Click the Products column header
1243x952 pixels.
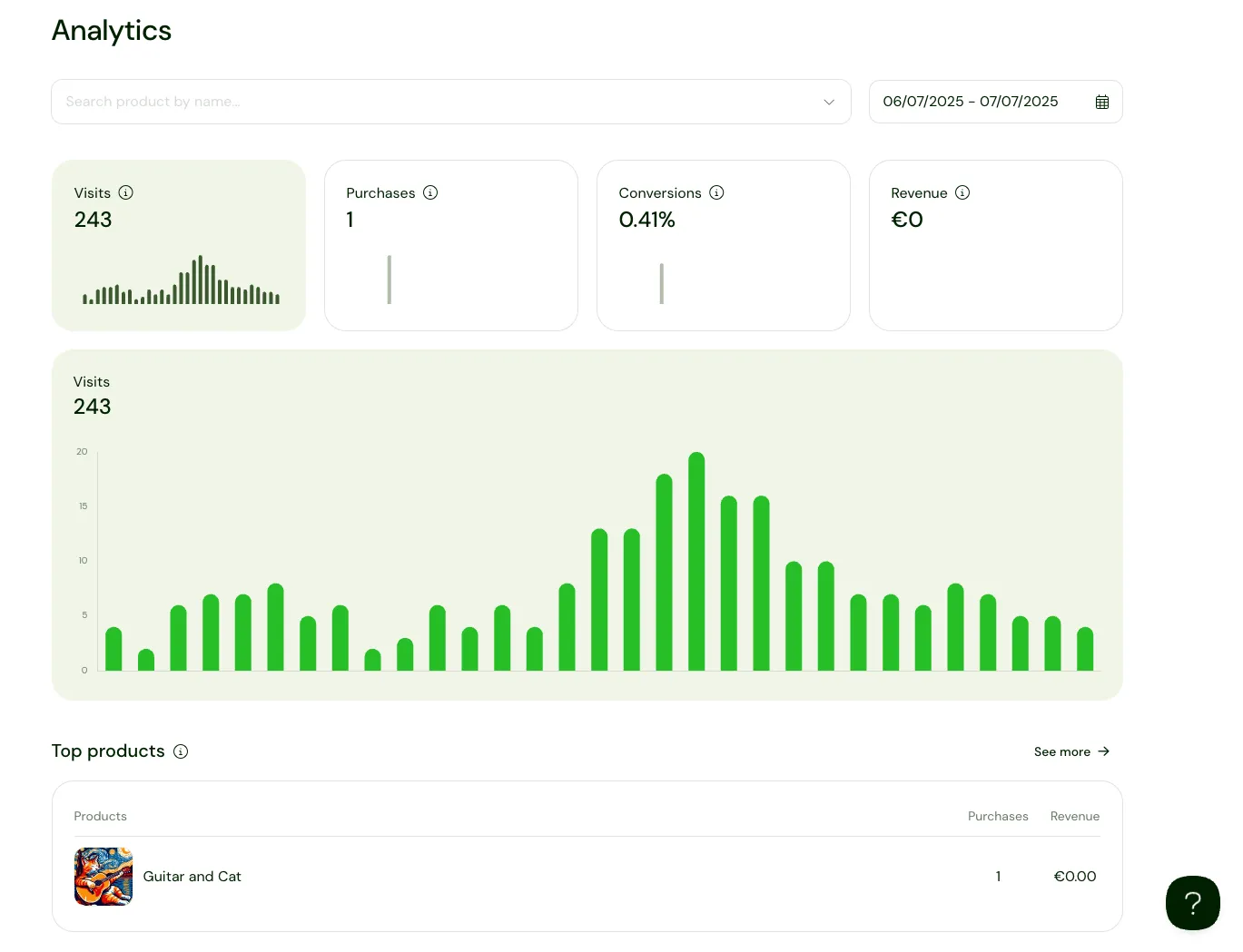point(100,816)
